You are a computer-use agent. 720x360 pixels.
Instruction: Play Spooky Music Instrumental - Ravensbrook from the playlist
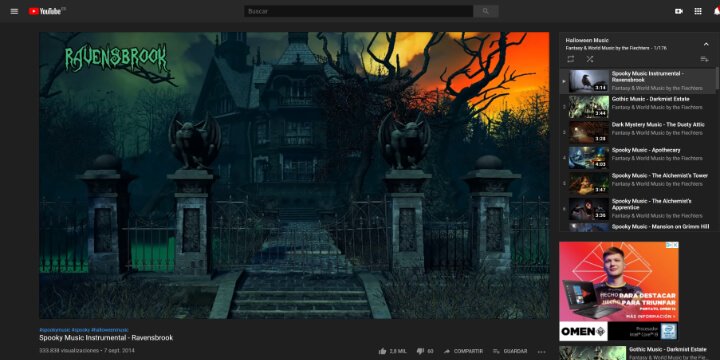637,81
